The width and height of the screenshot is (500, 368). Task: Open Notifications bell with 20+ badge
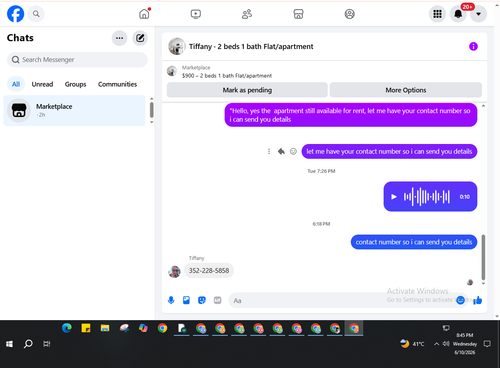pos(458,14)
